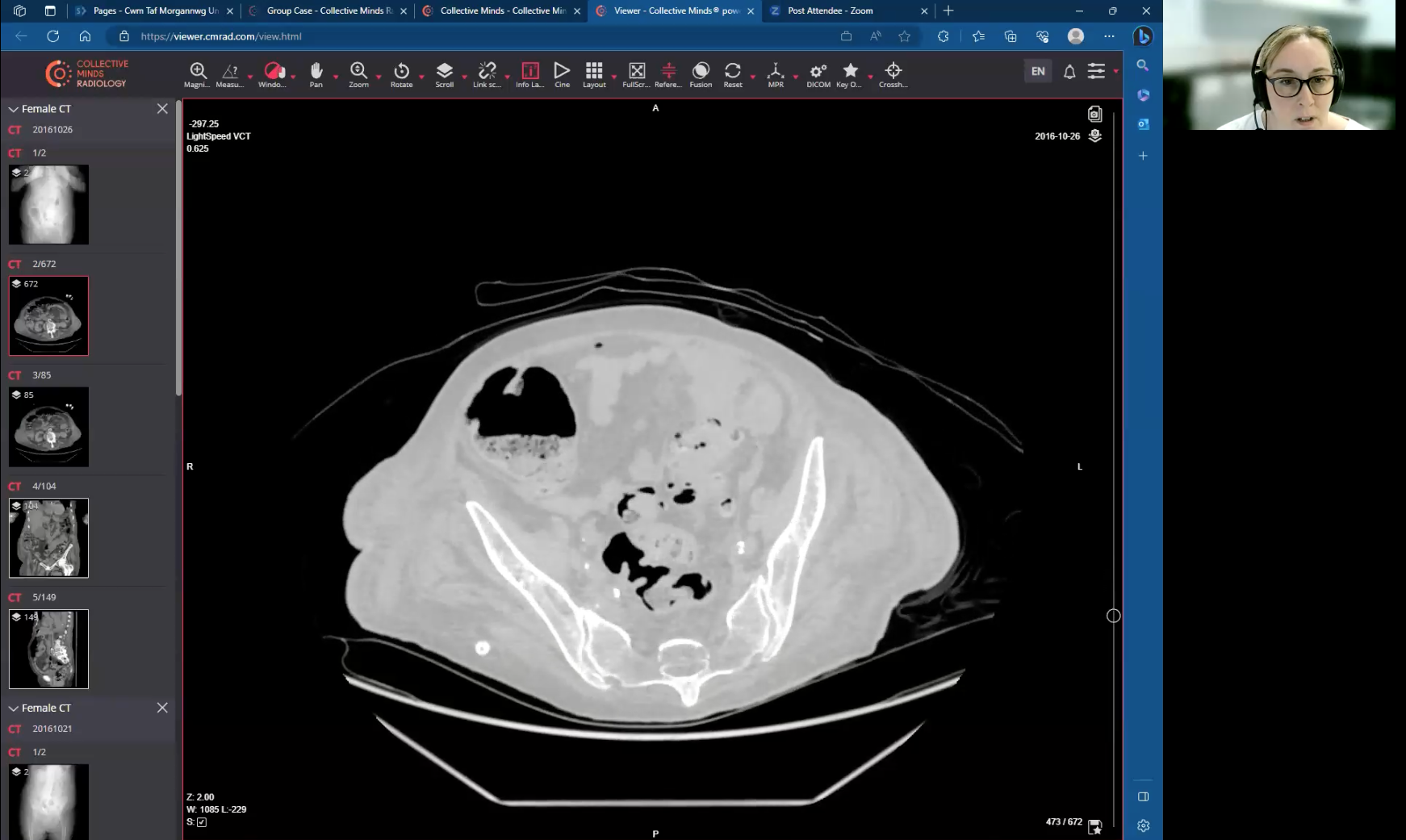Toggle the Link scroll tool

tap(487, 74)
